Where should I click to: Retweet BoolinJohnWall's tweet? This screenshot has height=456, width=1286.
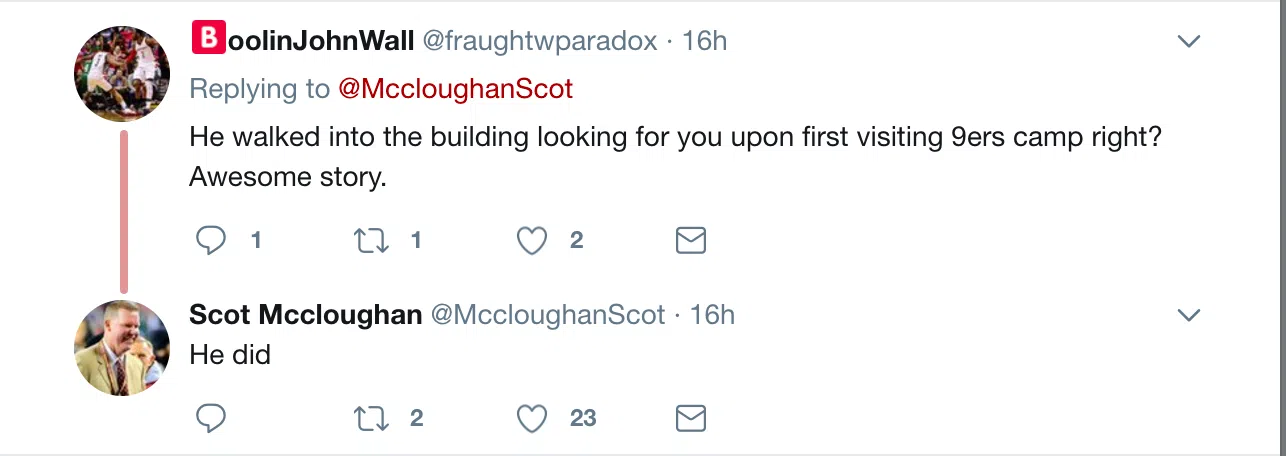(x=372, y=240)
